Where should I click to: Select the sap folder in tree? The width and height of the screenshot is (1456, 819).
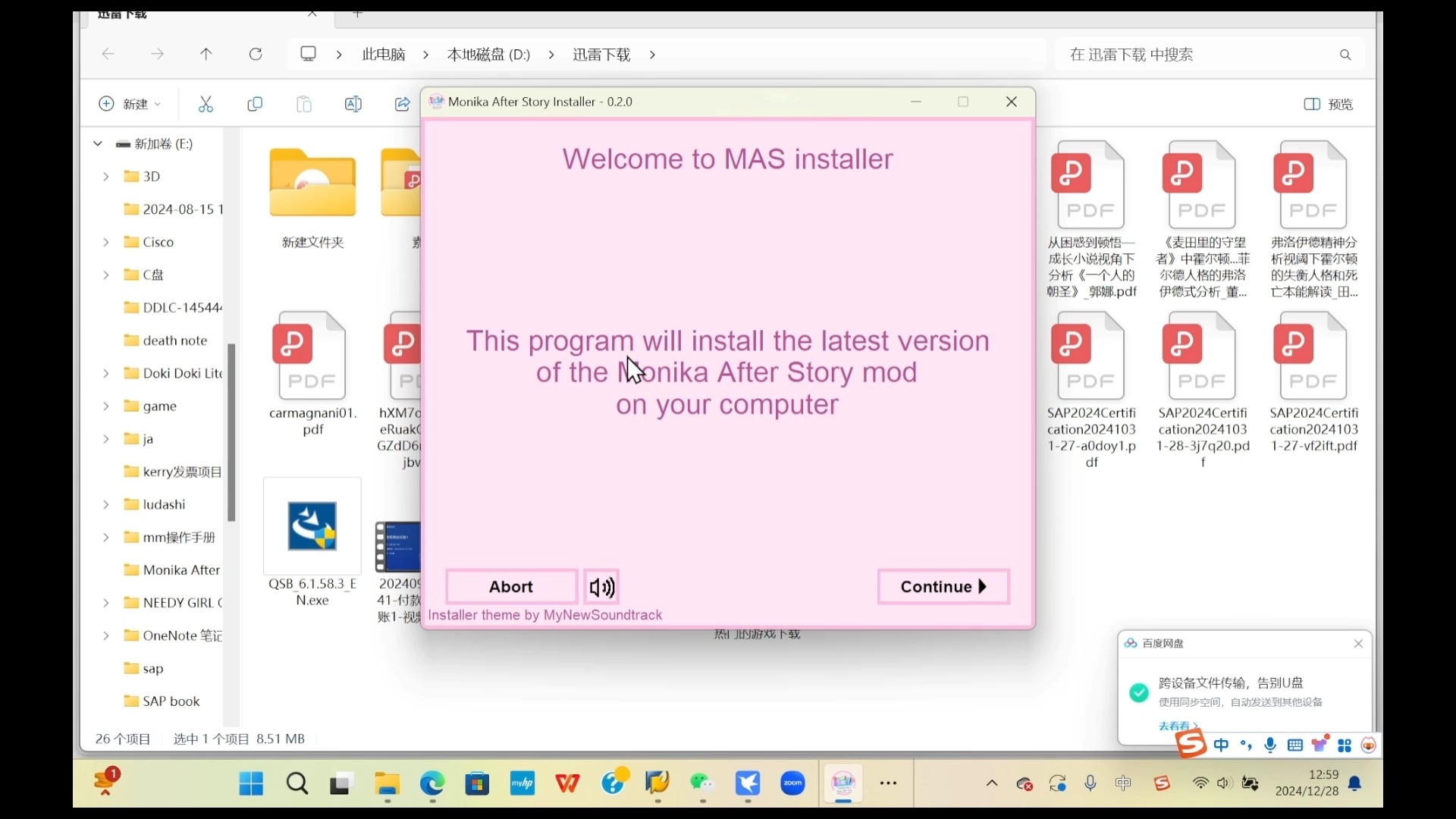(x=144, y=669)
